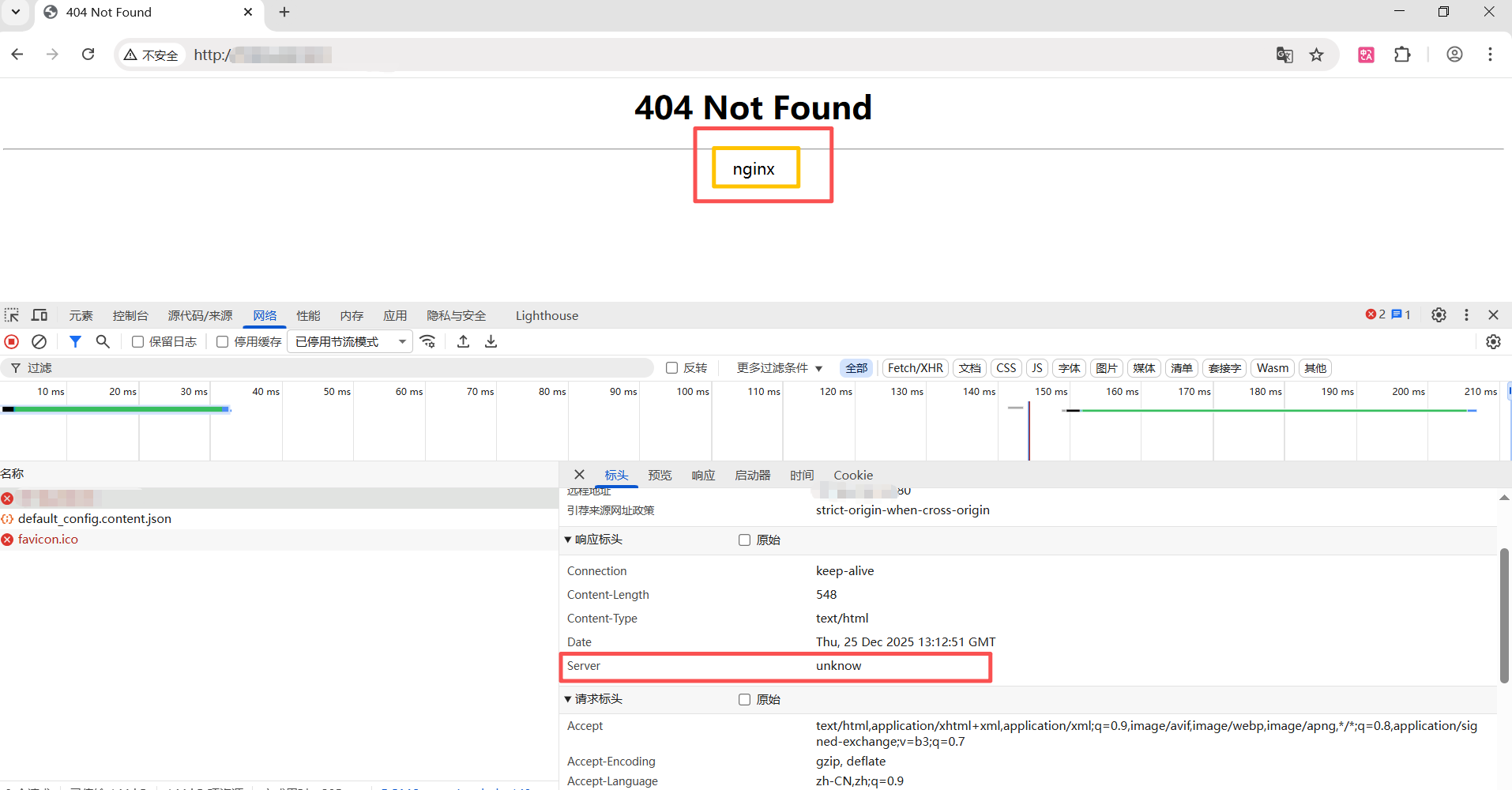Open the 响应 tab in request details
Viewport: 1512px width, 790px height.
[x=703, y=476]
